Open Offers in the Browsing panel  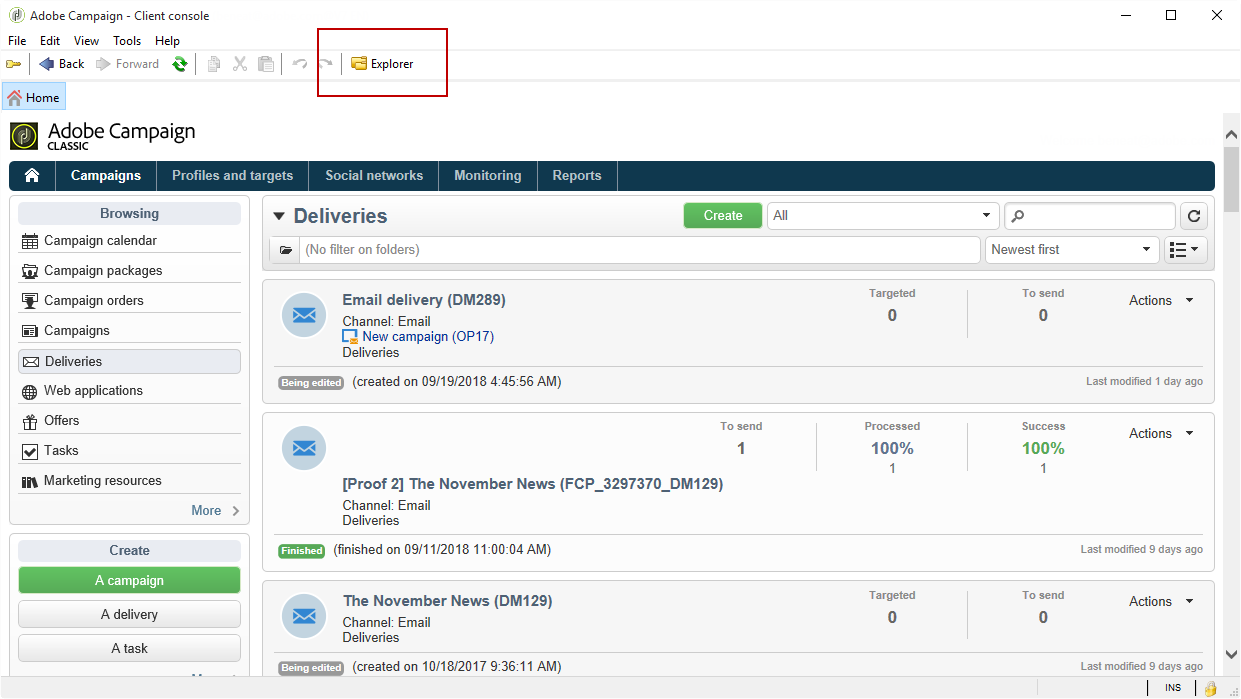[129, 420]
